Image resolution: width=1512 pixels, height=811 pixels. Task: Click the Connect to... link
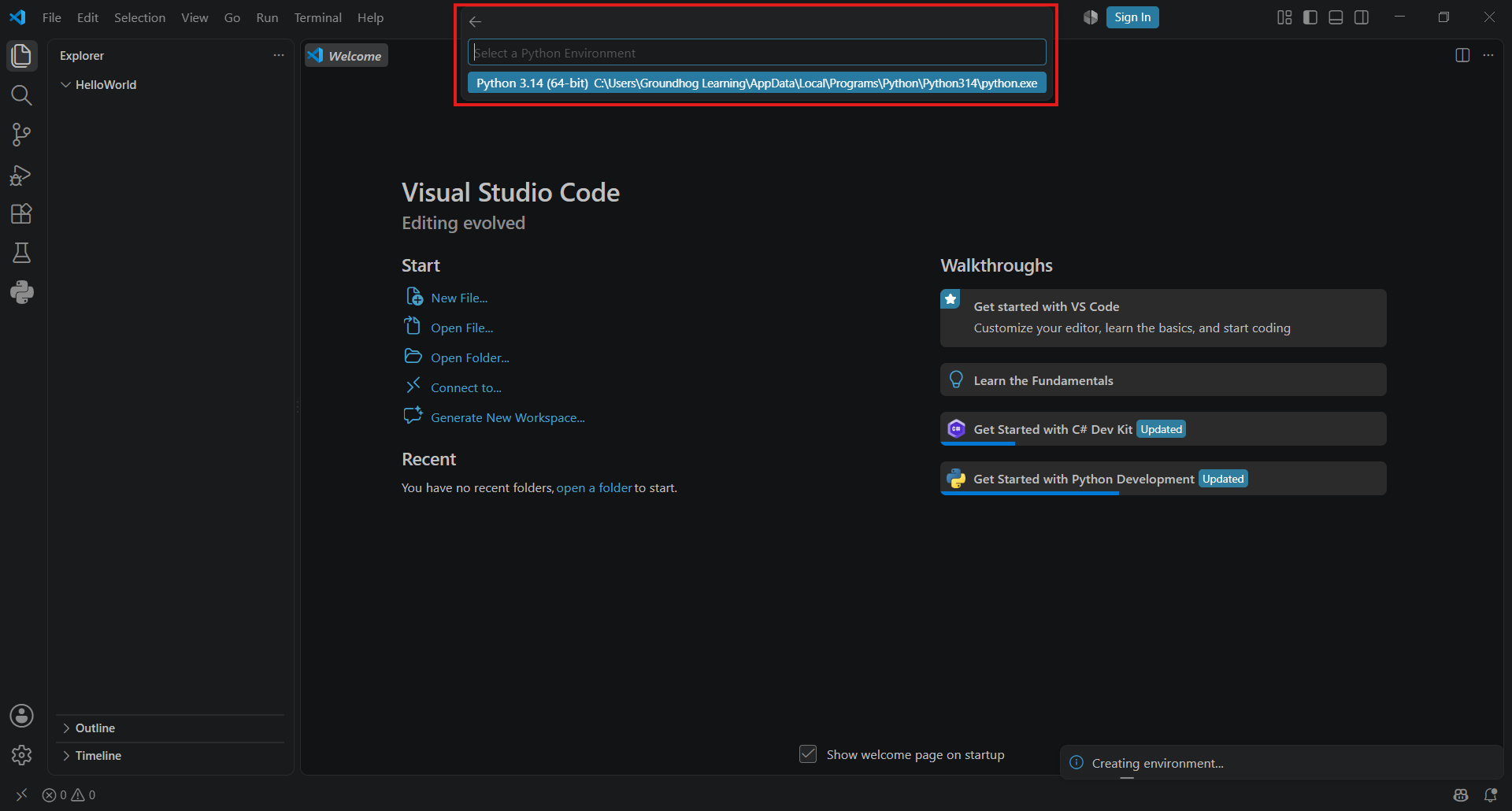tap(466, 387)
